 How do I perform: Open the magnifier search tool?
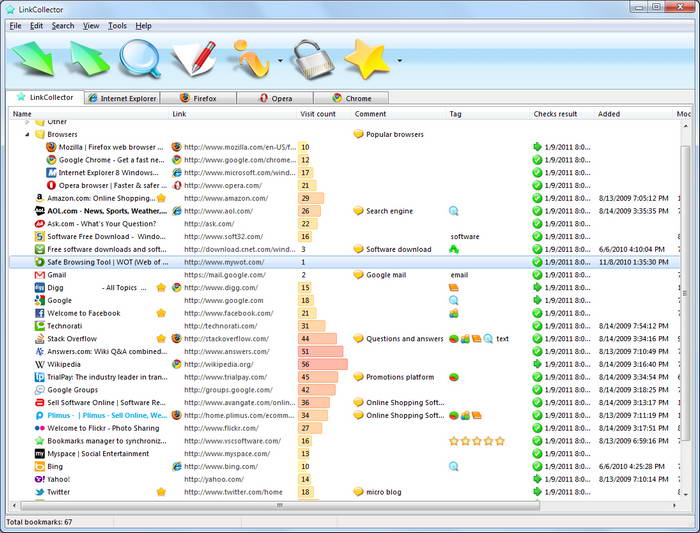[140, 58]
